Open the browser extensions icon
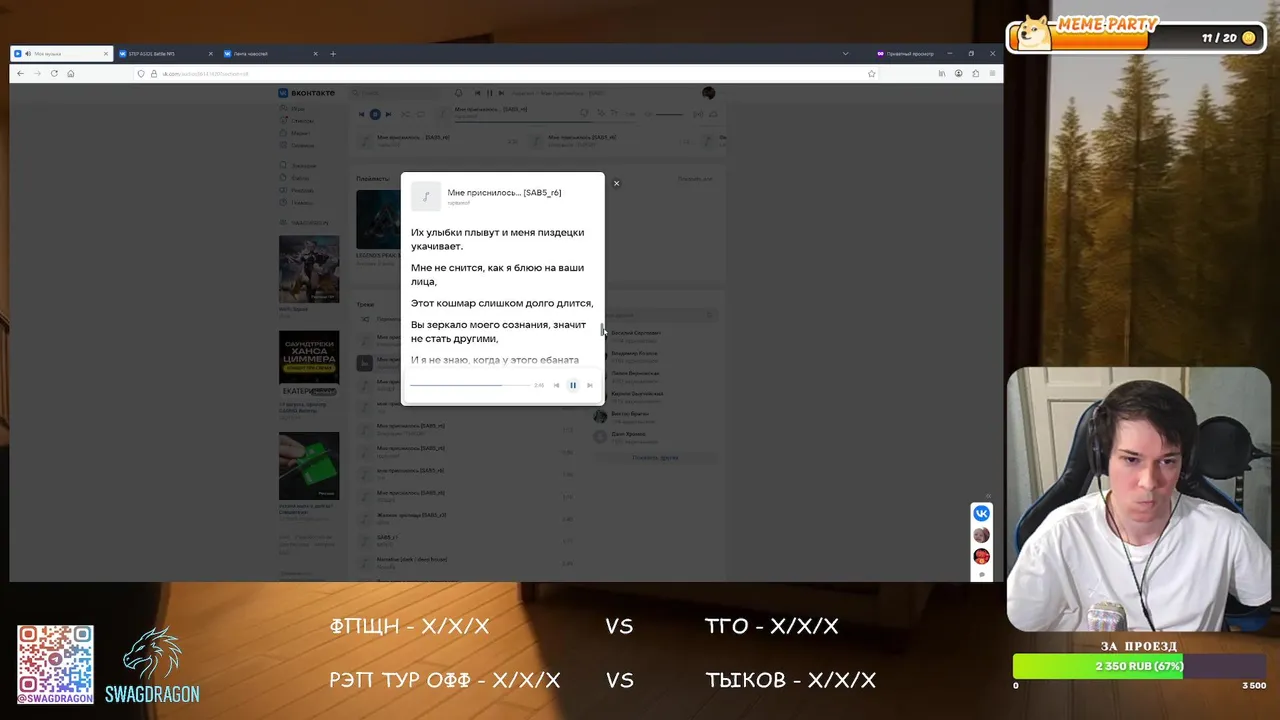 (x=975, y=73)
